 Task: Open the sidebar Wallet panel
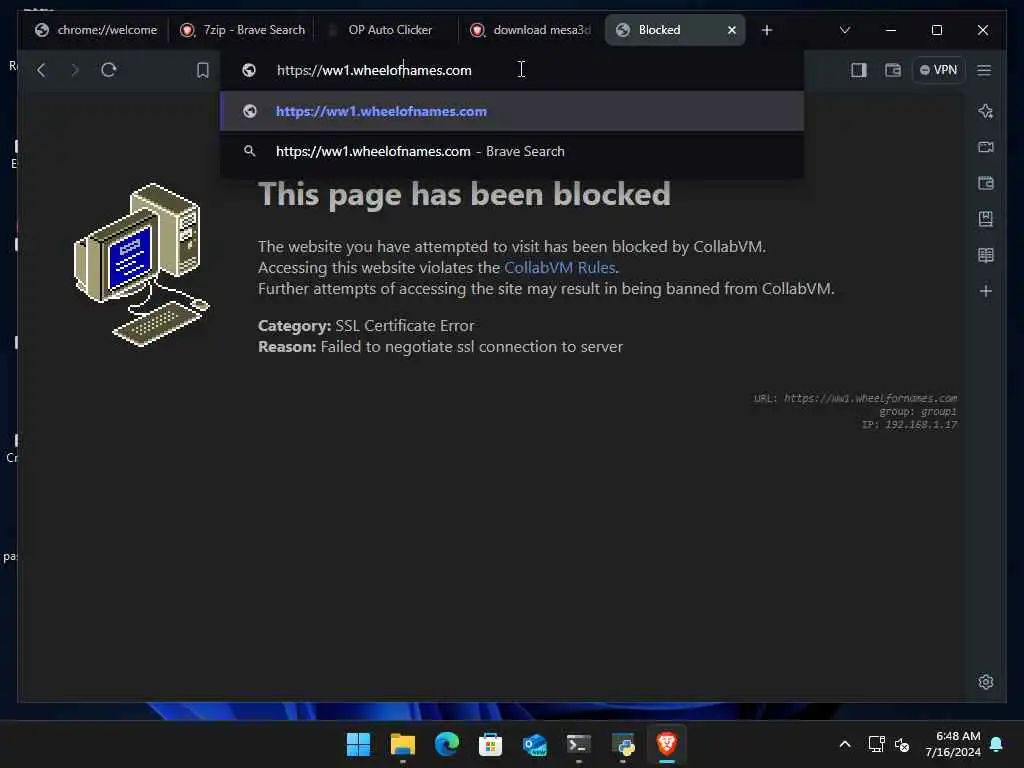985,183
